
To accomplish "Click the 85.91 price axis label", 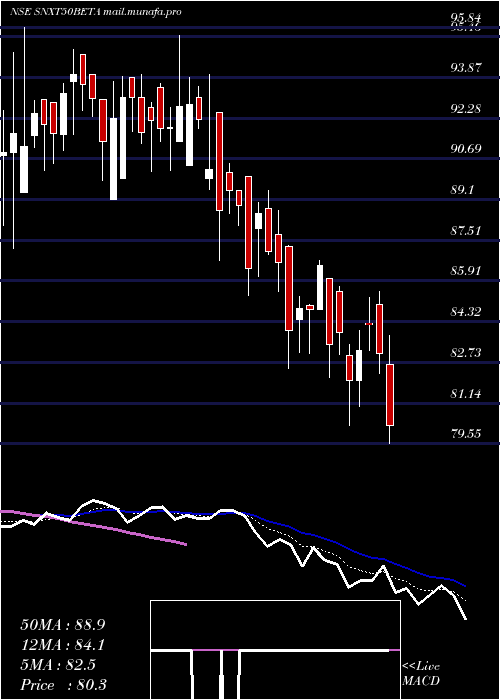I will [466, 271].
